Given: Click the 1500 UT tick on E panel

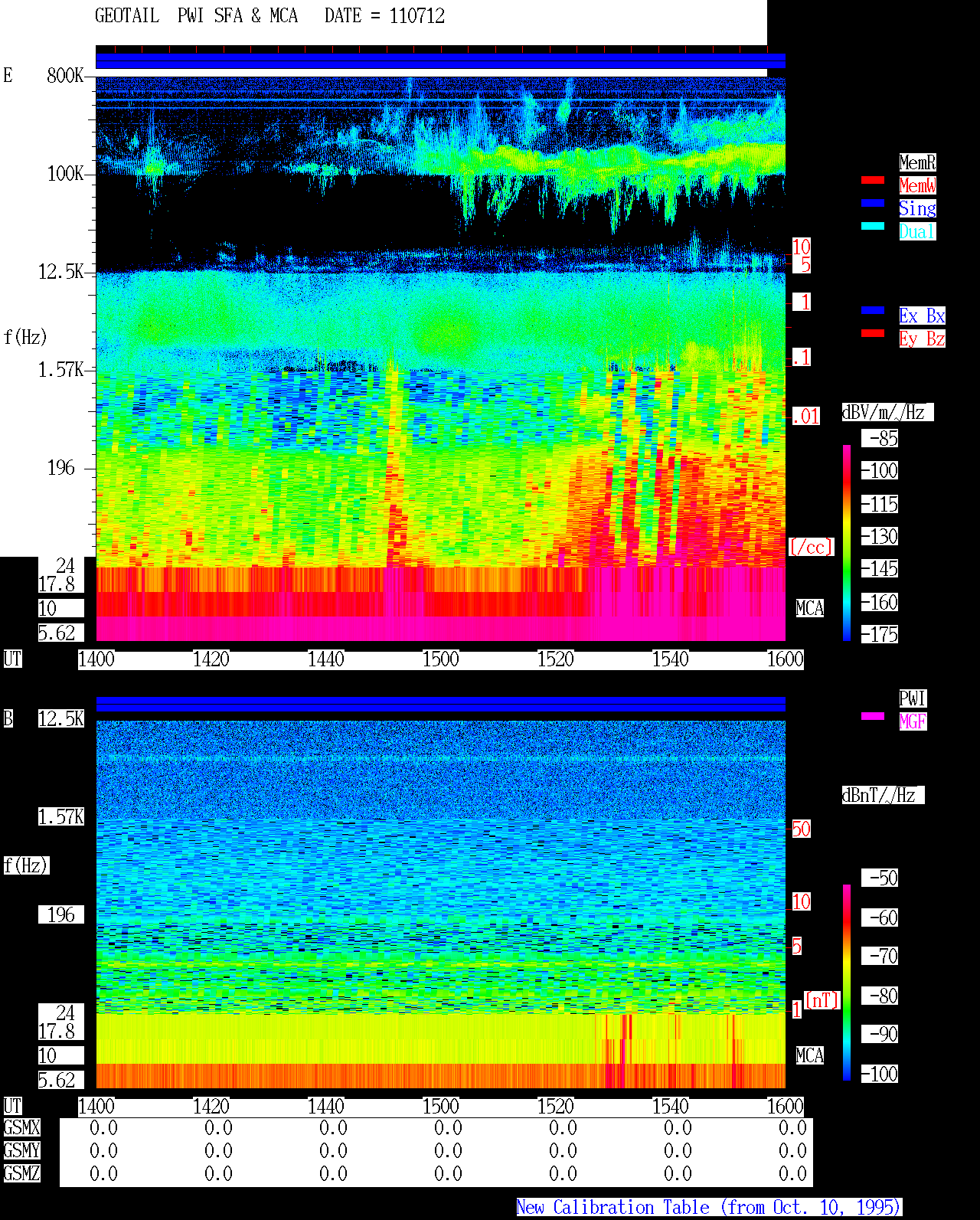Looking at the screenshot, I should click(441, 659).
